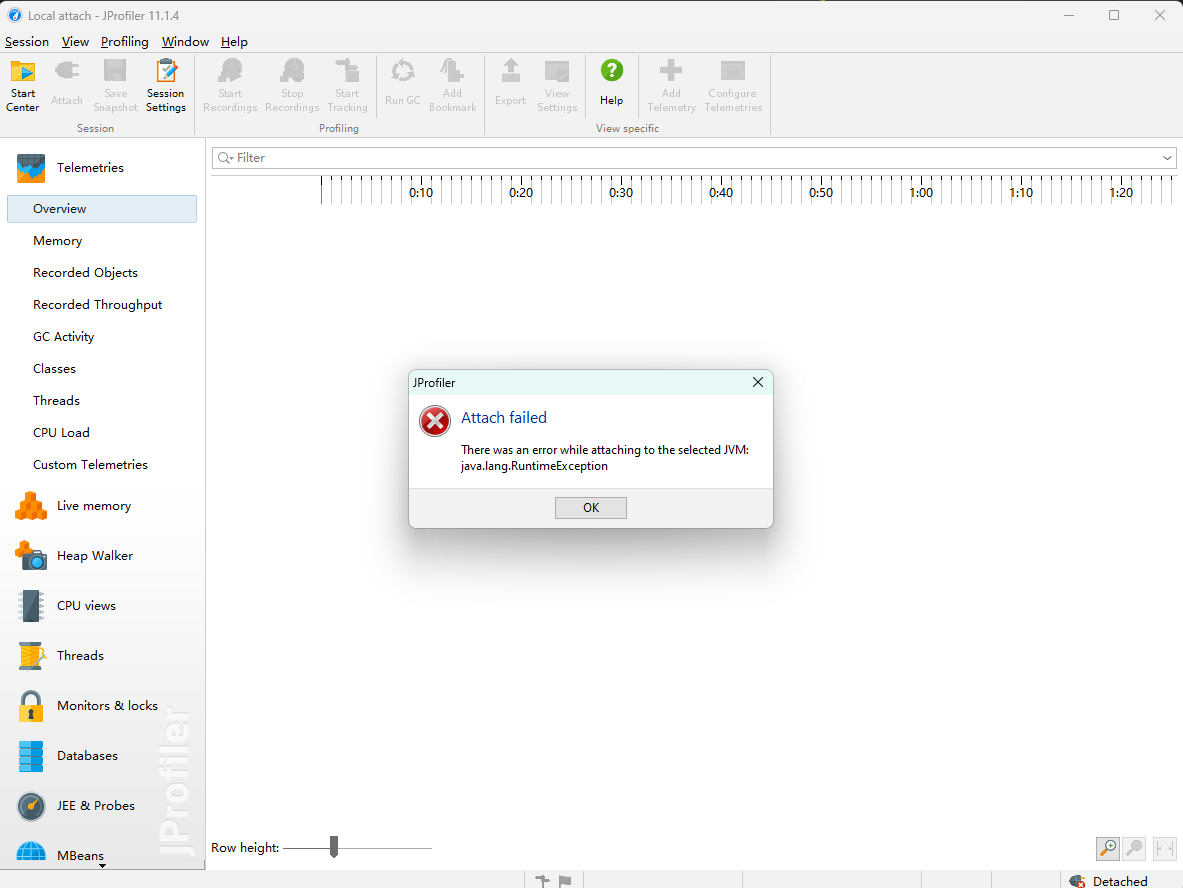1183x888 pixels.
Task: Open Session Settings from toolbar
Action: point(165,86)
